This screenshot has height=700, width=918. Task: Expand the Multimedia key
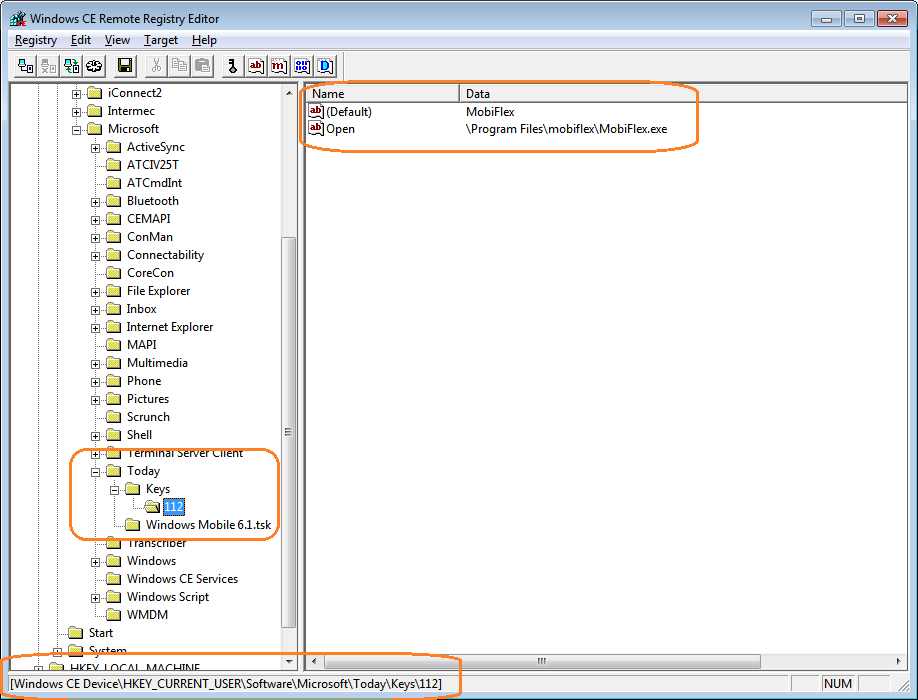pyautogui.click(x=95, y=364)
